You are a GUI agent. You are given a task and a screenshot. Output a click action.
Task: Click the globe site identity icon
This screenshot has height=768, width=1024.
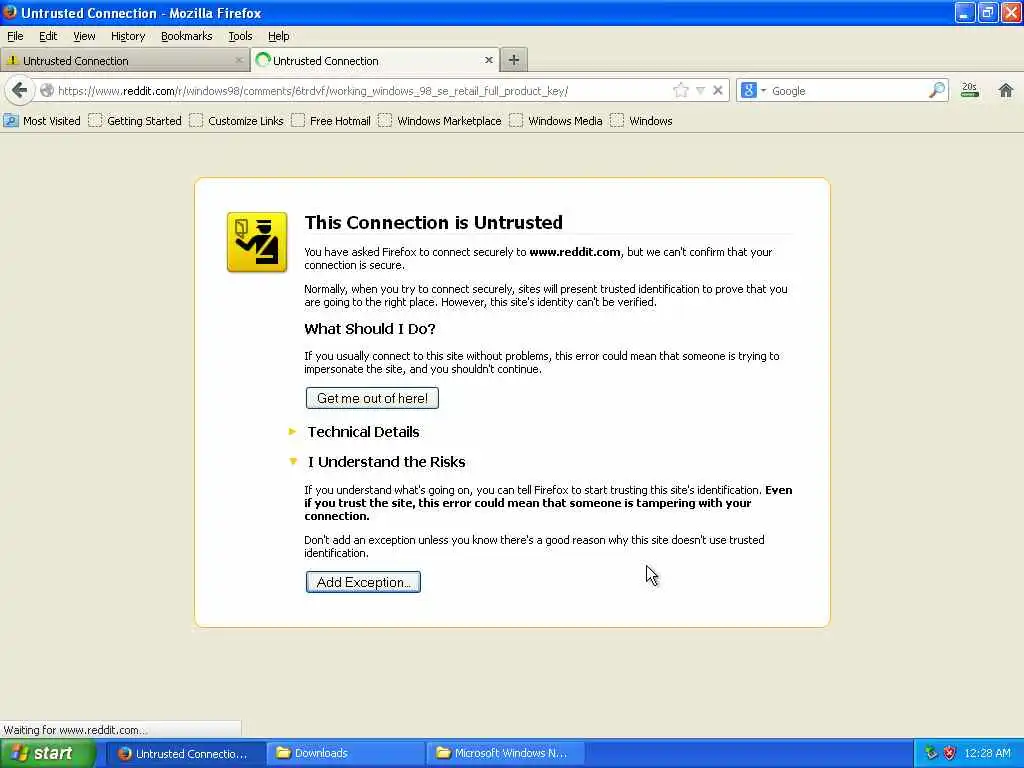point(47,91)
